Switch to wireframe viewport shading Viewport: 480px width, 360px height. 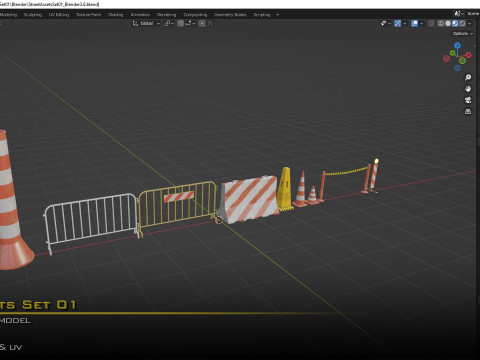[x=441, y=23]
